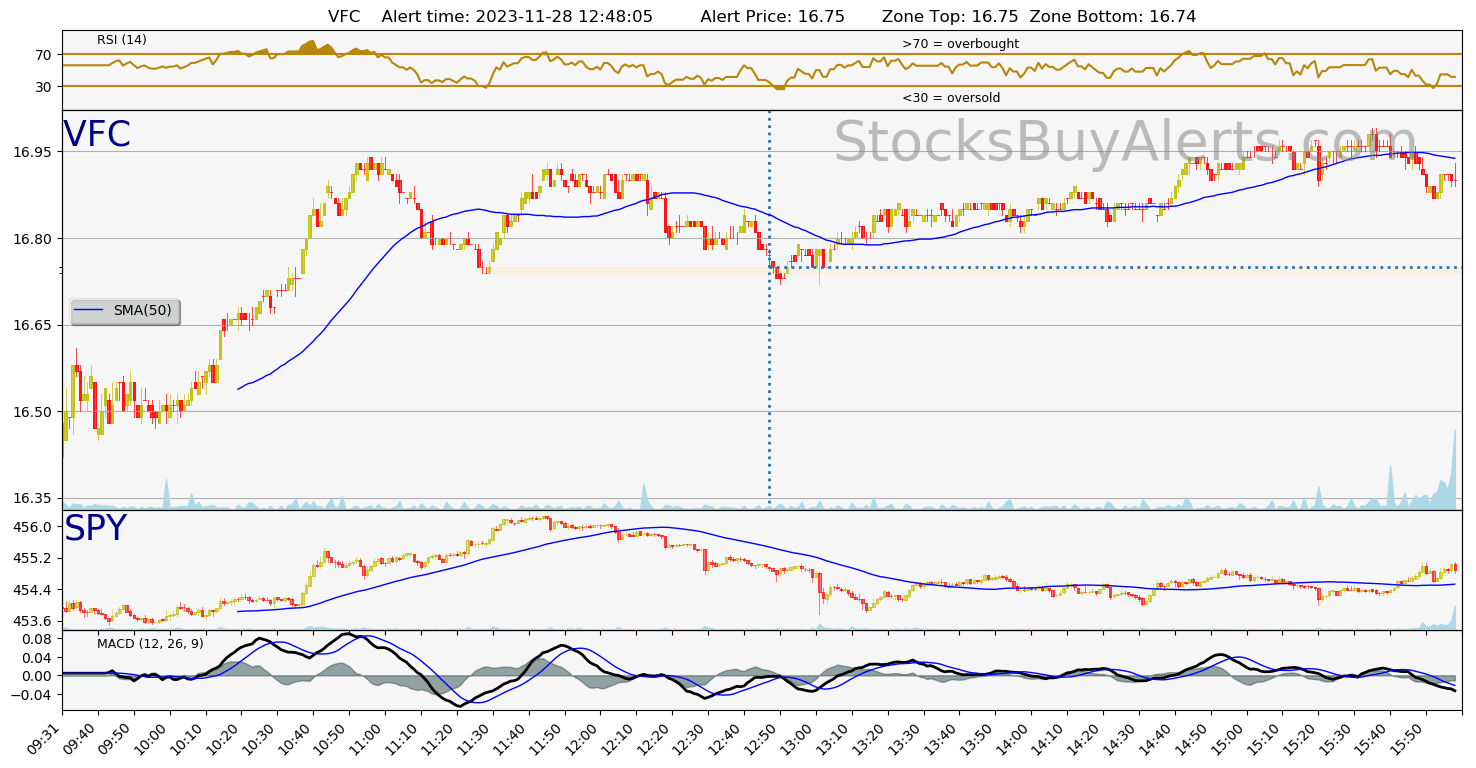Screen dimensions: 1476x768
Task: Click the SPY axis value 456.0
Action: (34, 527)
